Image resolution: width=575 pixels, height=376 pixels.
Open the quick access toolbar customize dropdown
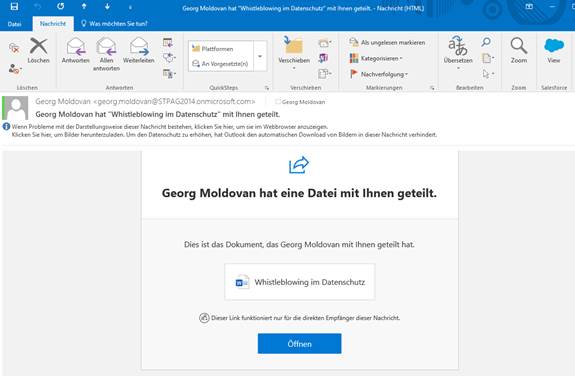[x=130, y=7]
